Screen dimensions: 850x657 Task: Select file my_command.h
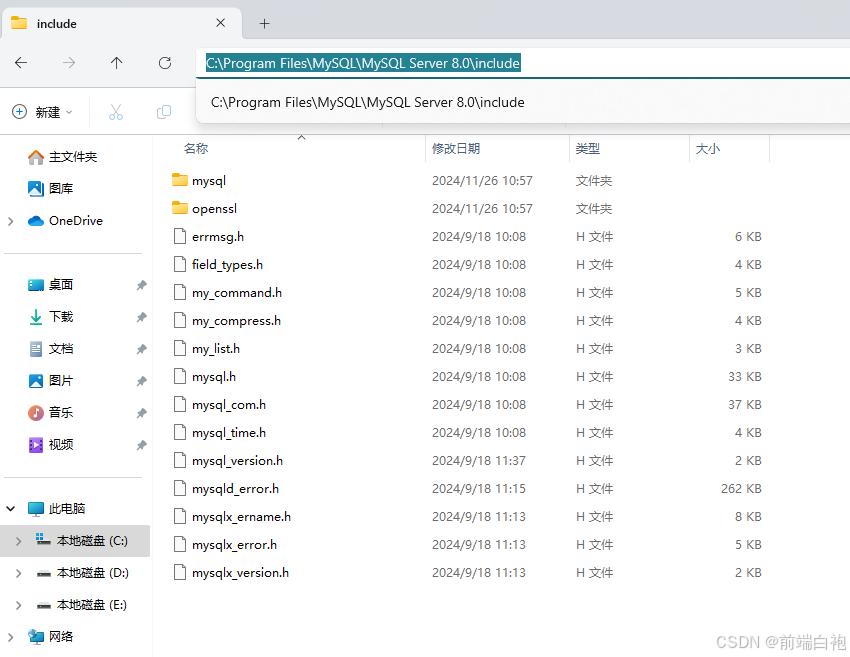(228, 293)
